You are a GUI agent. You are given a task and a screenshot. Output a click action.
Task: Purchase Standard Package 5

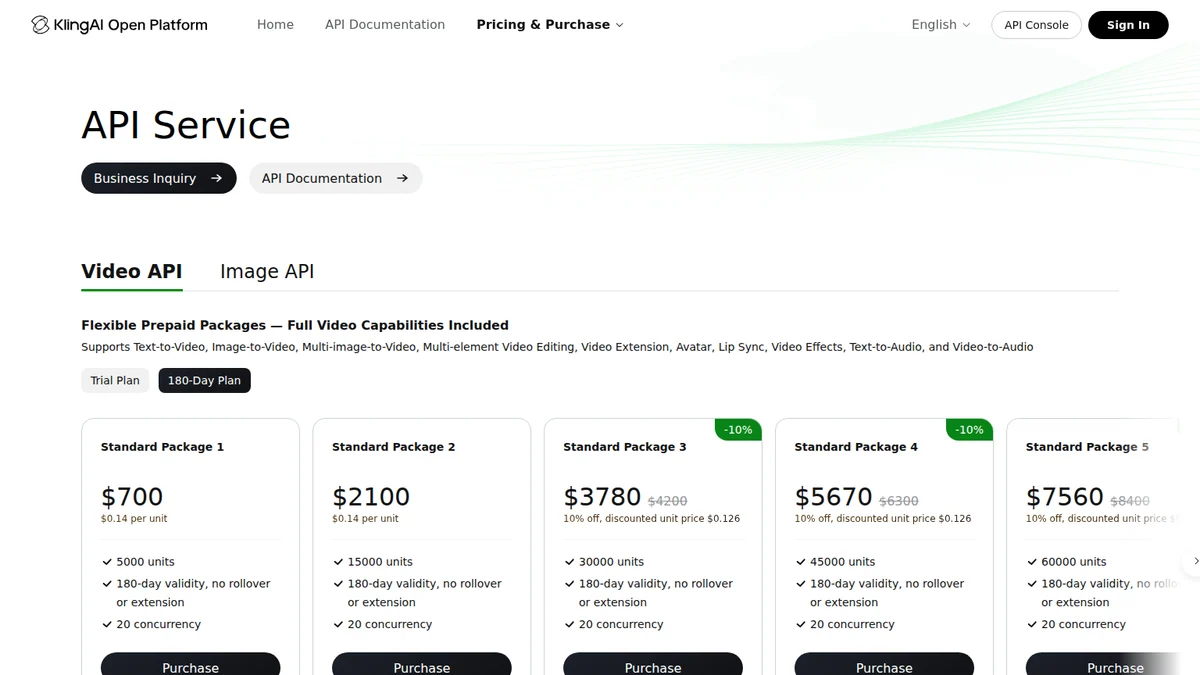tap(1102, 666)
